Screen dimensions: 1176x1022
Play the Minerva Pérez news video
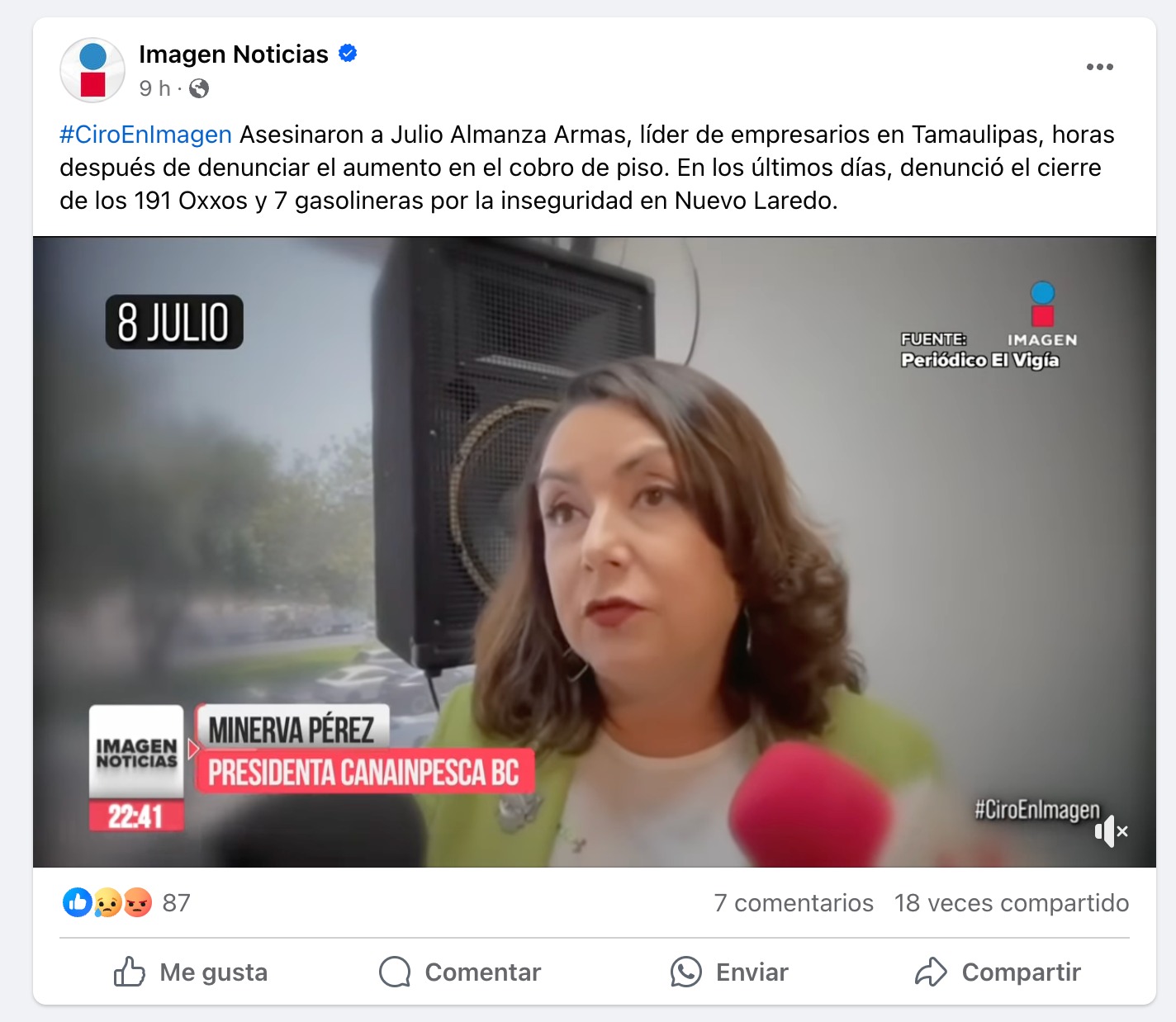[x=595, y=551]
